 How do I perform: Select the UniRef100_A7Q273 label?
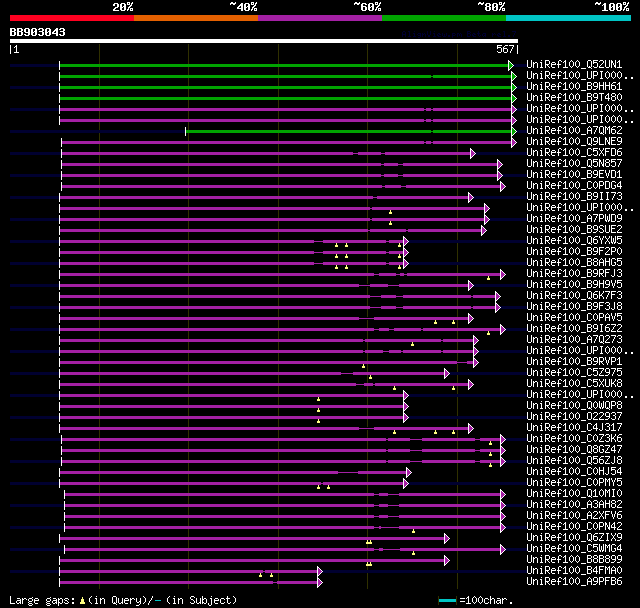pyautogui.click(x=574, y=340)
